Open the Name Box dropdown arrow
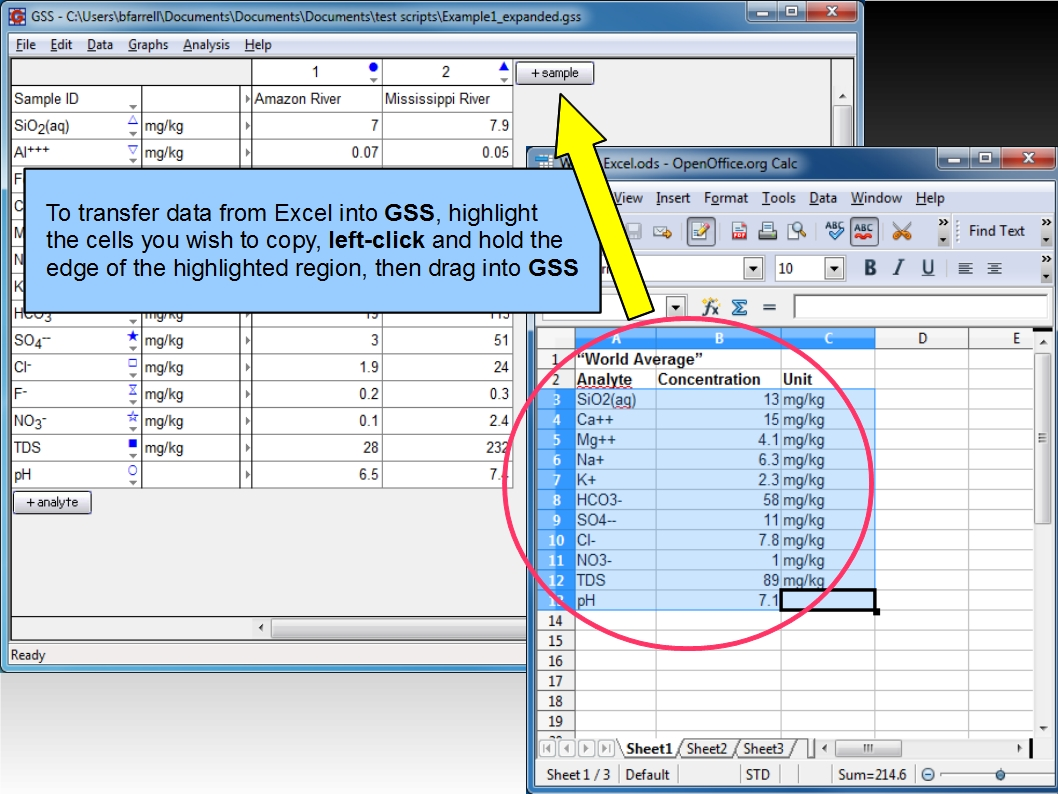1058x794 pixels. (x=675, y=308)
